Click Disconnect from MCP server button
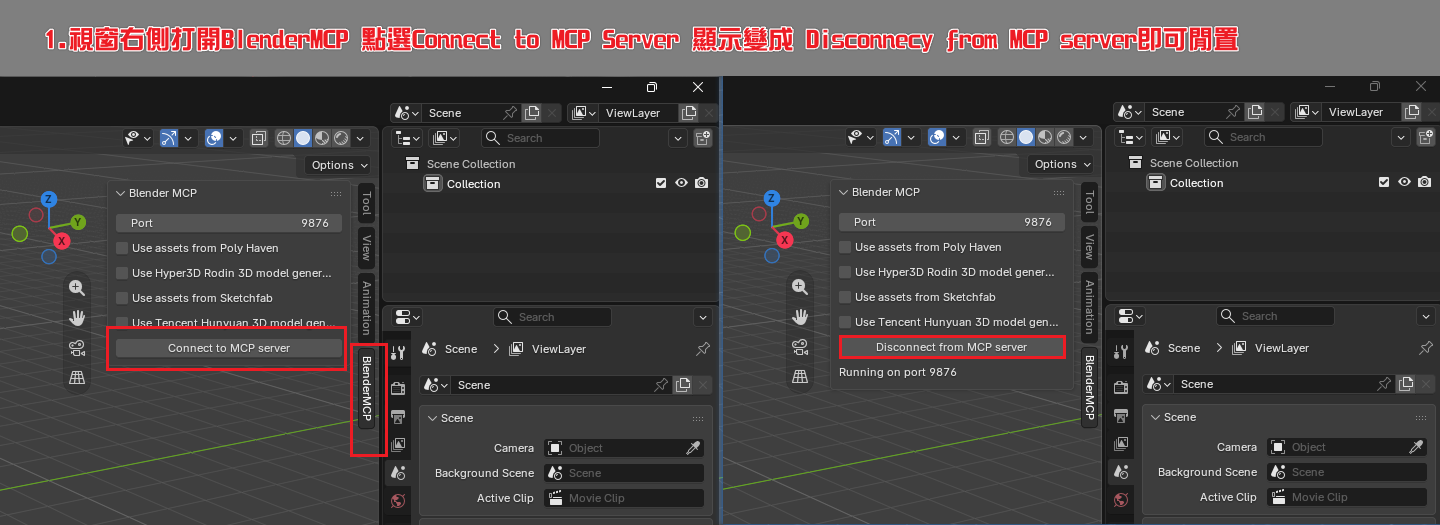Image resolution: width=1440 pixels, height=525 pixels. (x=952, y=347)
